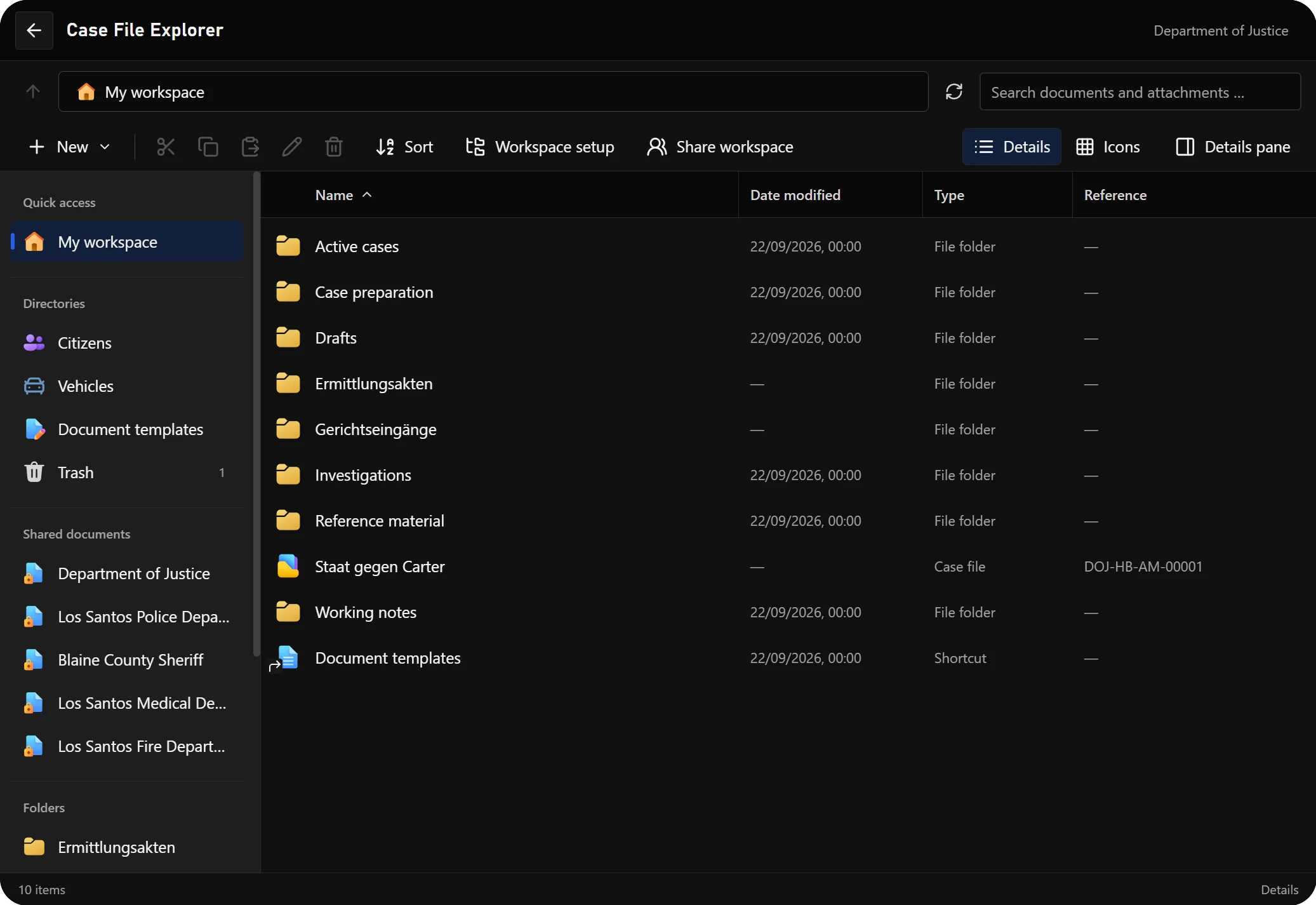This screenshot has height=905, width=1316.
Task: Refresh the workspace listing
Action: tap(954, 91)
